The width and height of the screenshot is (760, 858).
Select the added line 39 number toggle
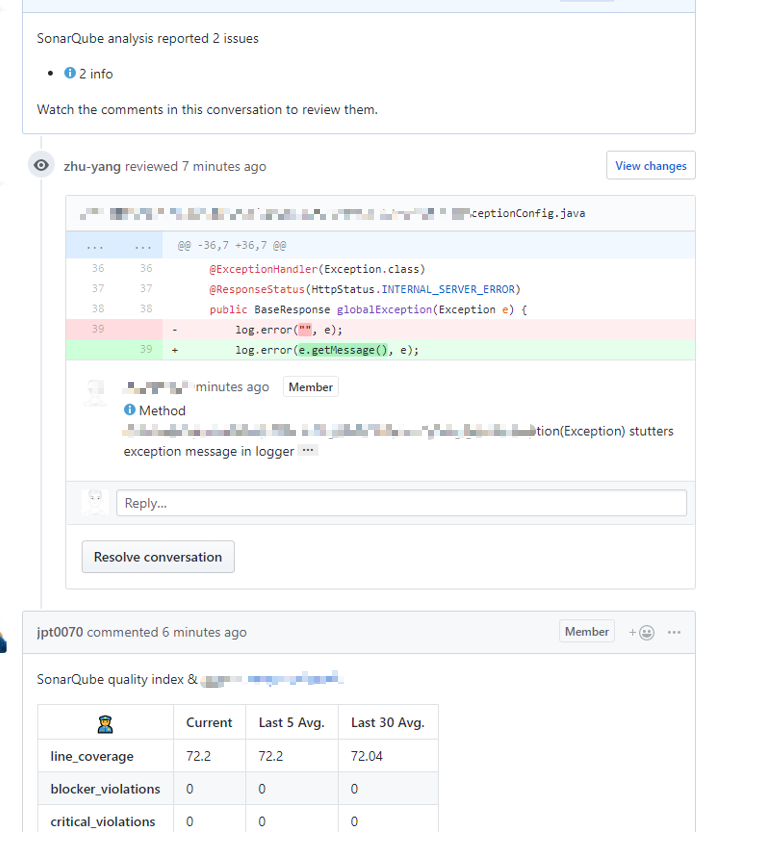(x=145, y=349)
